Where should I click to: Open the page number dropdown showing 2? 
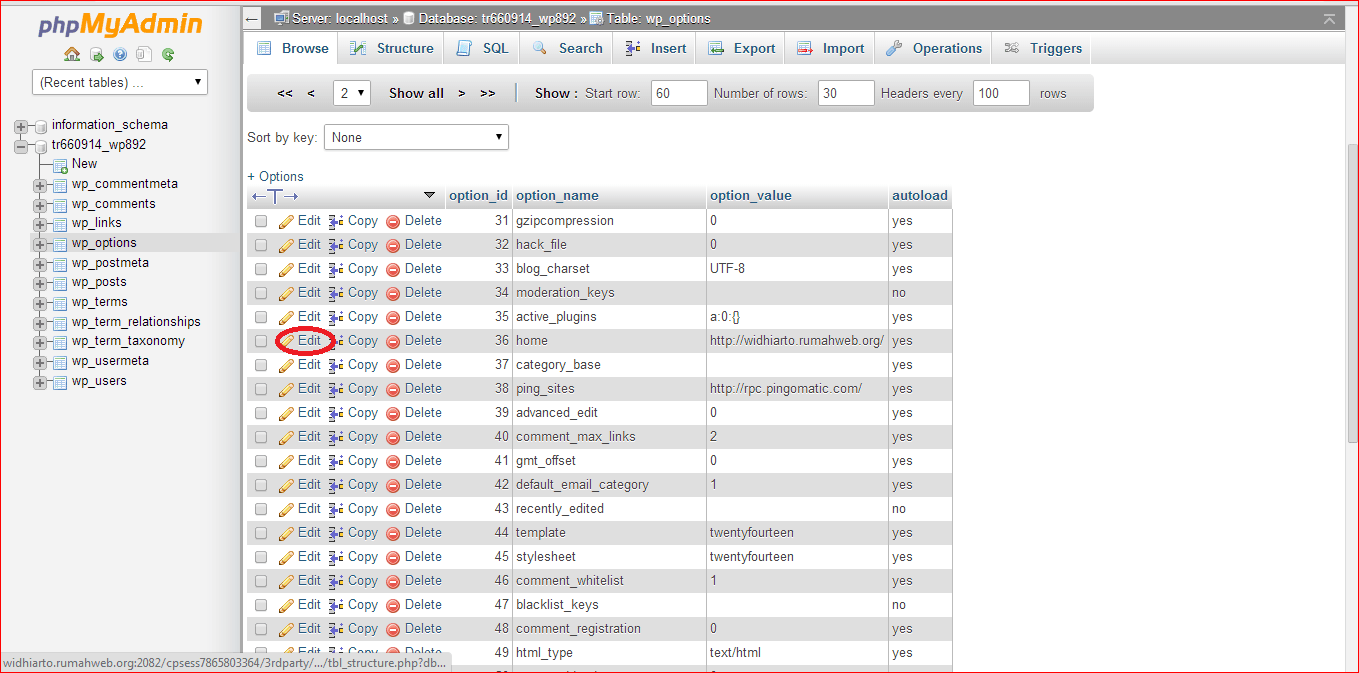click(x=352, y=93)
